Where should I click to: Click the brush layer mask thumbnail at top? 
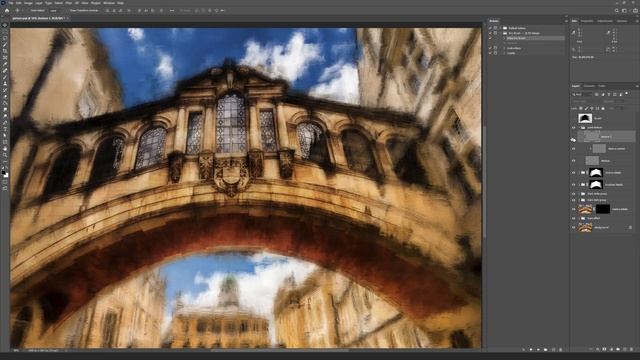pyautogui.click(x=585, y=118)
